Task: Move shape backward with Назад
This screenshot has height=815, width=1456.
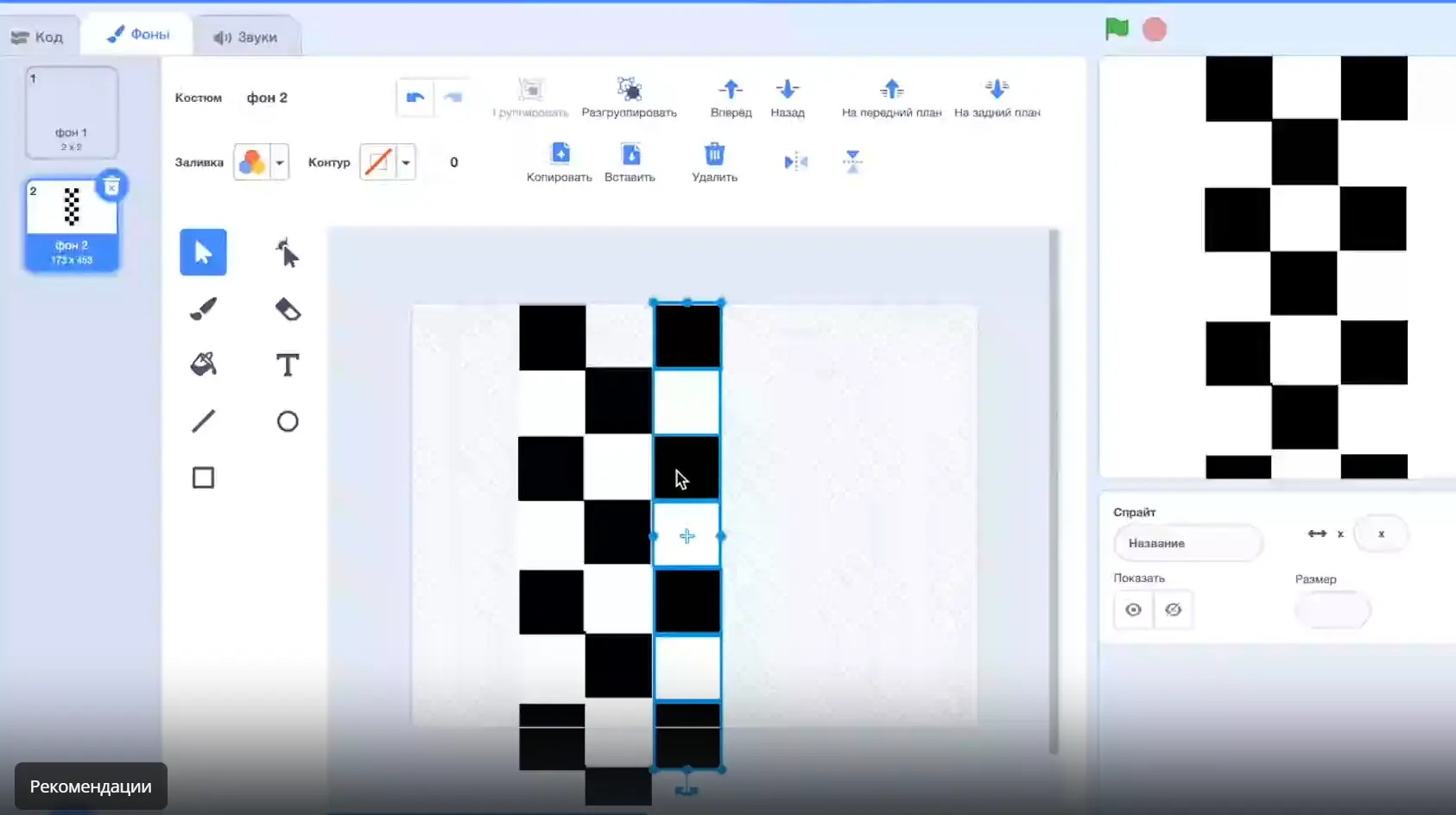Action: [788, 98]
